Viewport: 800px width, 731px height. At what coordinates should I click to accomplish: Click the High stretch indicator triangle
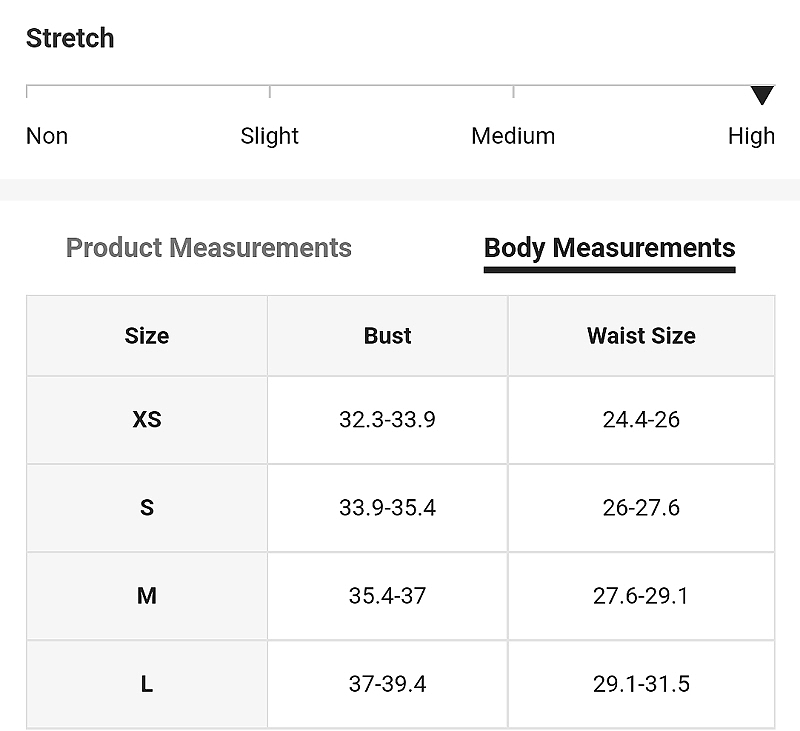click(x=762, y=96)
